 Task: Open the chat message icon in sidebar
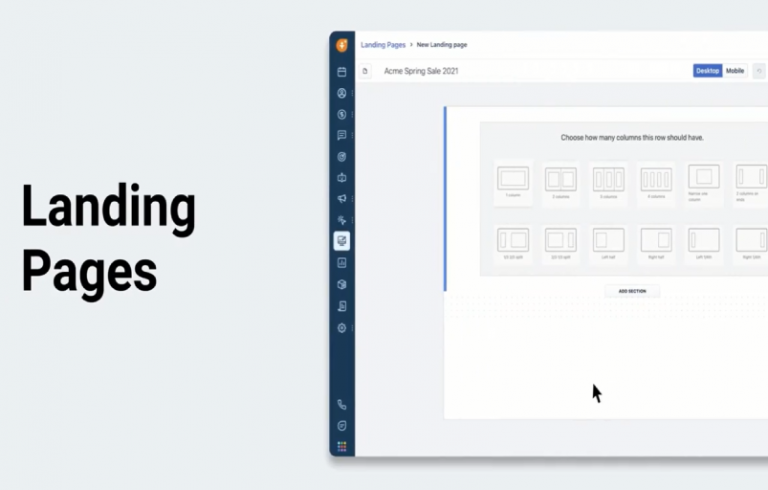click(x=342, y=135)
